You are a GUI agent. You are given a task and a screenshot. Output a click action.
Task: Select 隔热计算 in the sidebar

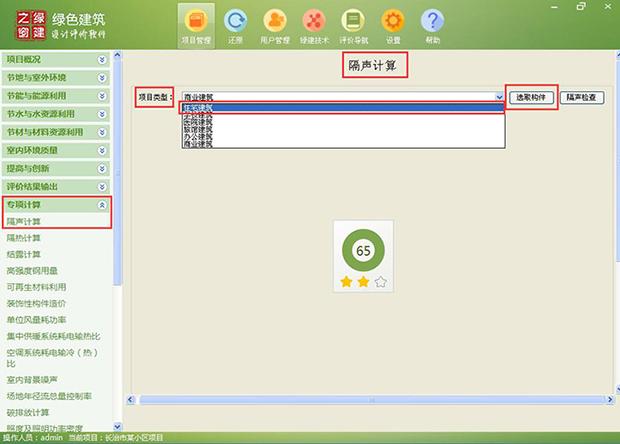[24, 238]
